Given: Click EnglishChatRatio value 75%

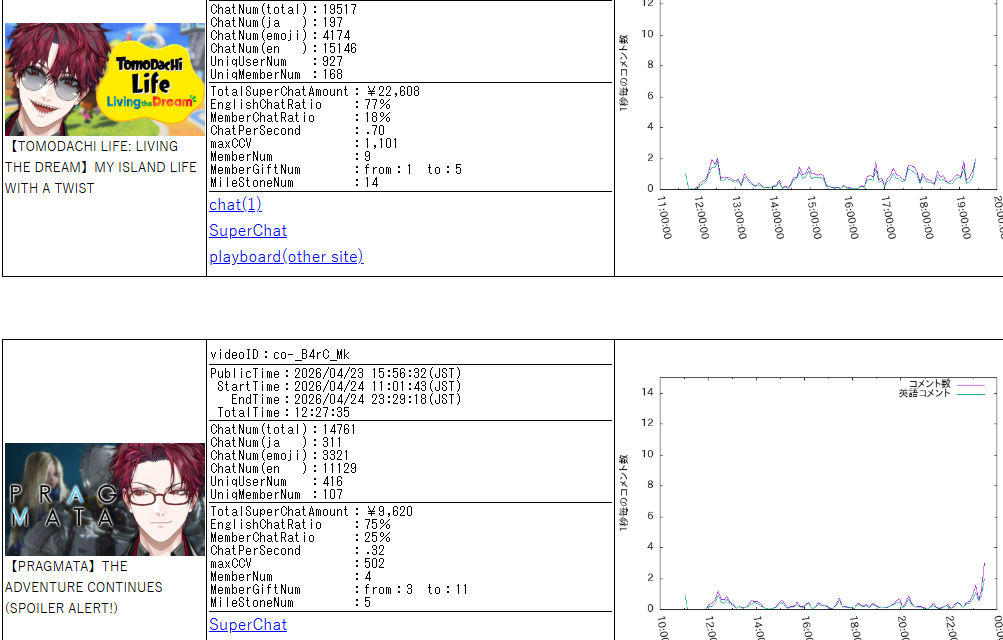Looking at the screenshot, I should [377, 525].
